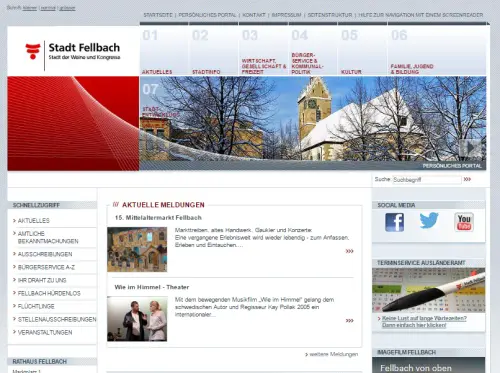Click the Aktuelle Meldungen heading
Image resolution: width=500 pixels, height=373 pixels.
click(163, 205)
